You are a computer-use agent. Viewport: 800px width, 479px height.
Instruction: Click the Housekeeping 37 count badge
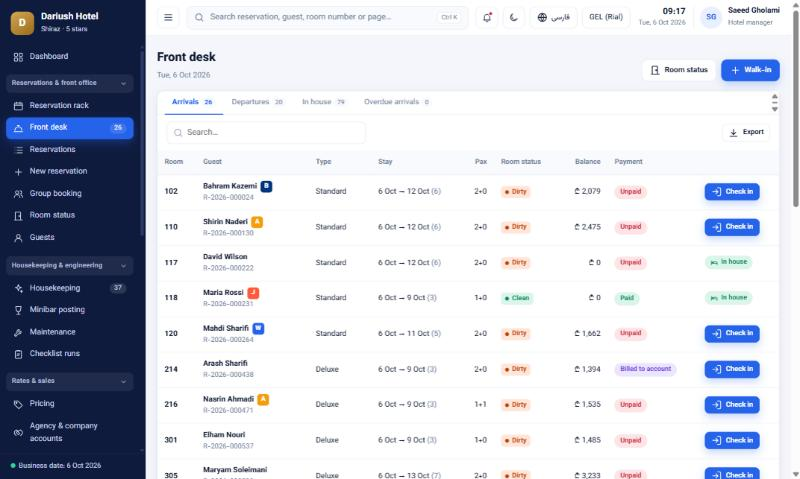click(x=117, y=288)
